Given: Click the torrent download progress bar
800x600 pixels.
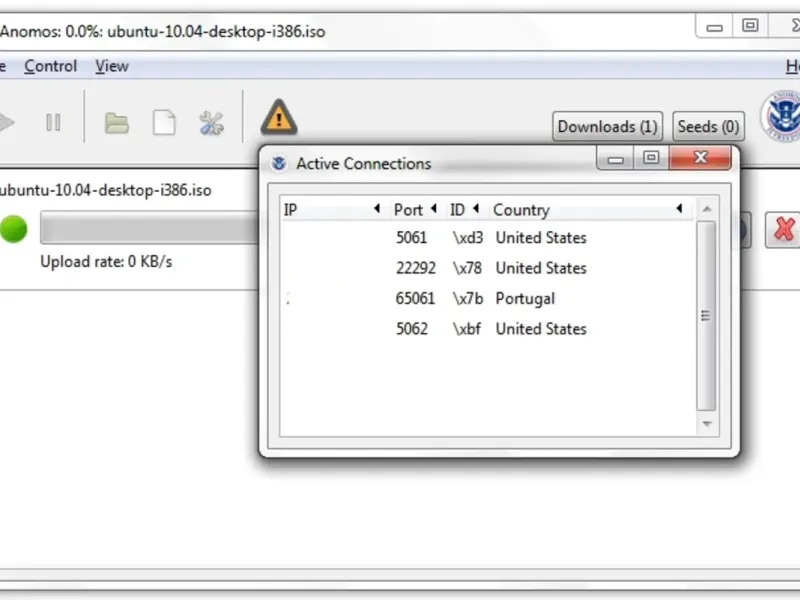Looking at the screenshot, I should [149, 228].
